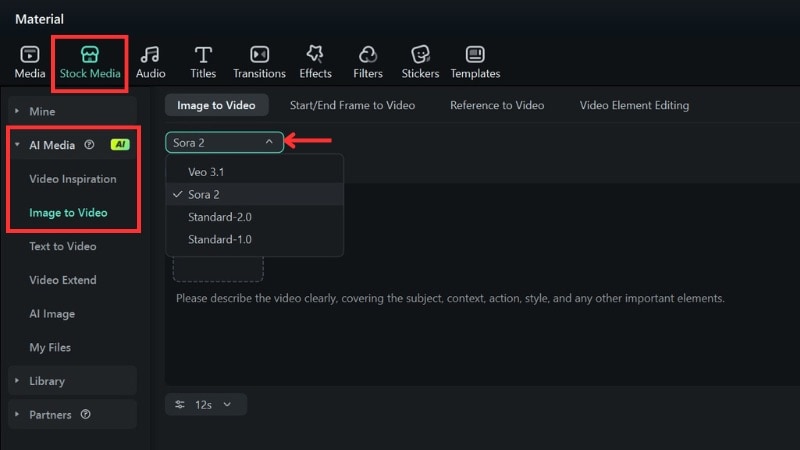
Task: Open My Files in the sidebar
Action: click(50, 347)
